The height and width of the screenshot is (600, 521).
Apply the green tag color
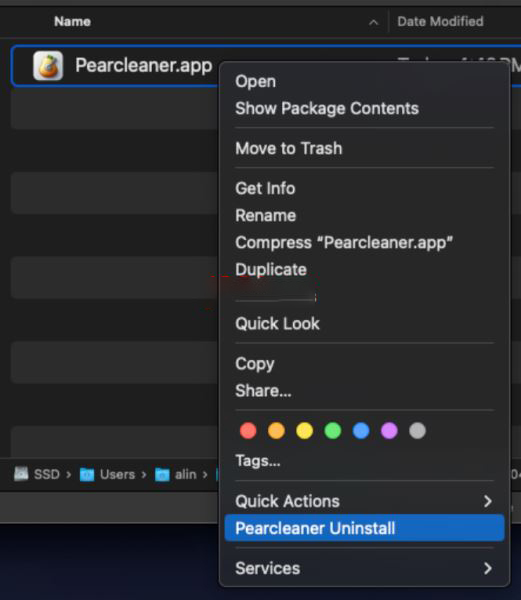[333, 431]
